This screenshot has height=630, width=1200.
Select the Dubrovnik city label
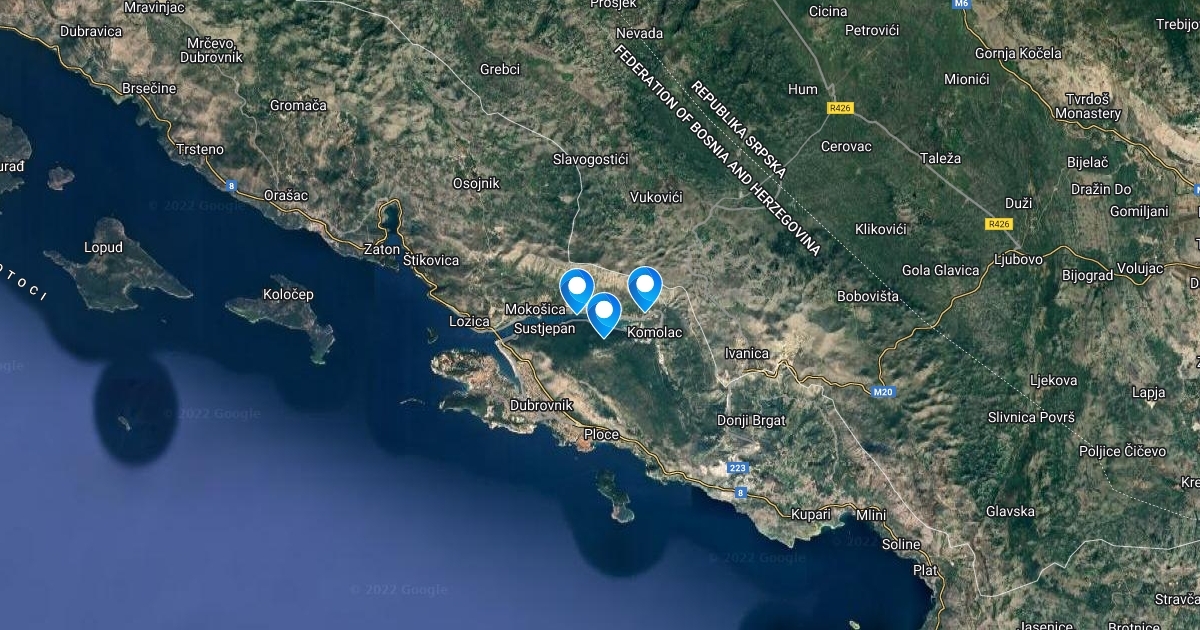[541, 405]
